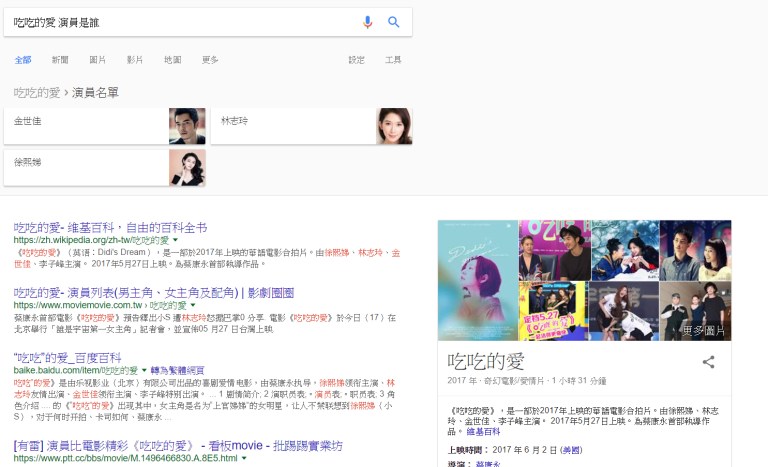768x467 pixels.
Task: Open the 設定 menu
Action: (356, 60)
